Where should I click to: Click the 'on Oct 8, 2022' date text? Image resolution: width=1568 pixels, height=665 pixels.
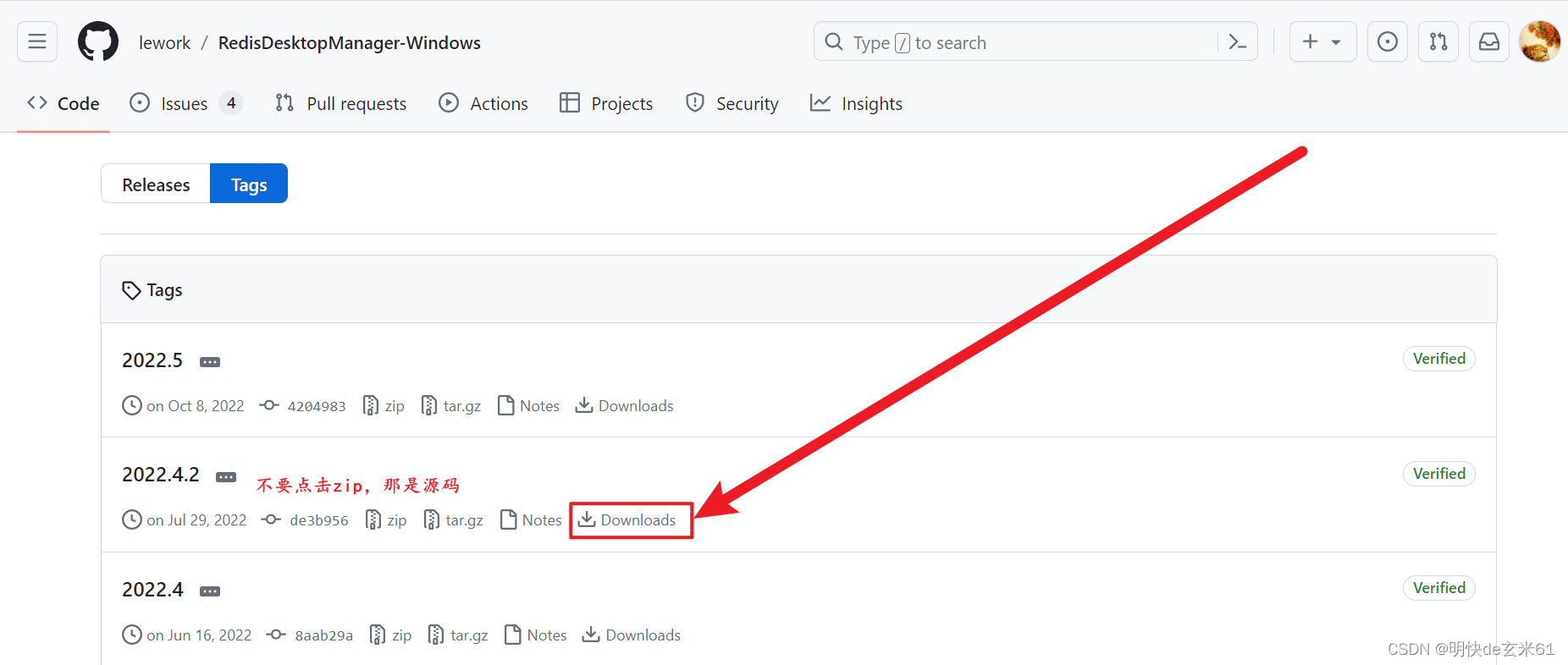pos(196,406)
